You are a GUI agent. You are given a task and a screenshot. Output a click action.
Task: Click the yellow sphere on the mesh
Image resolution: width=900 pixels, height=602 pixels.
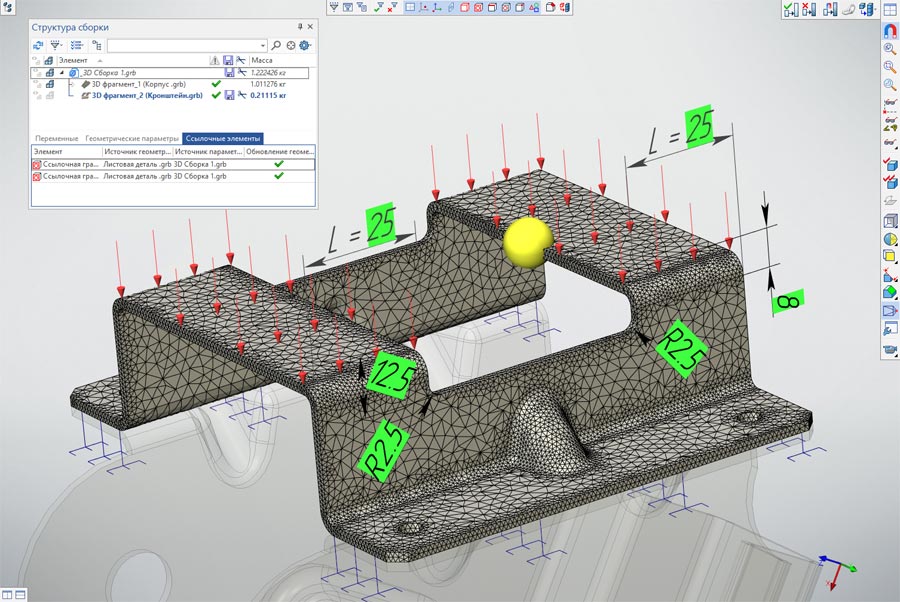click(x=527, y=241)
